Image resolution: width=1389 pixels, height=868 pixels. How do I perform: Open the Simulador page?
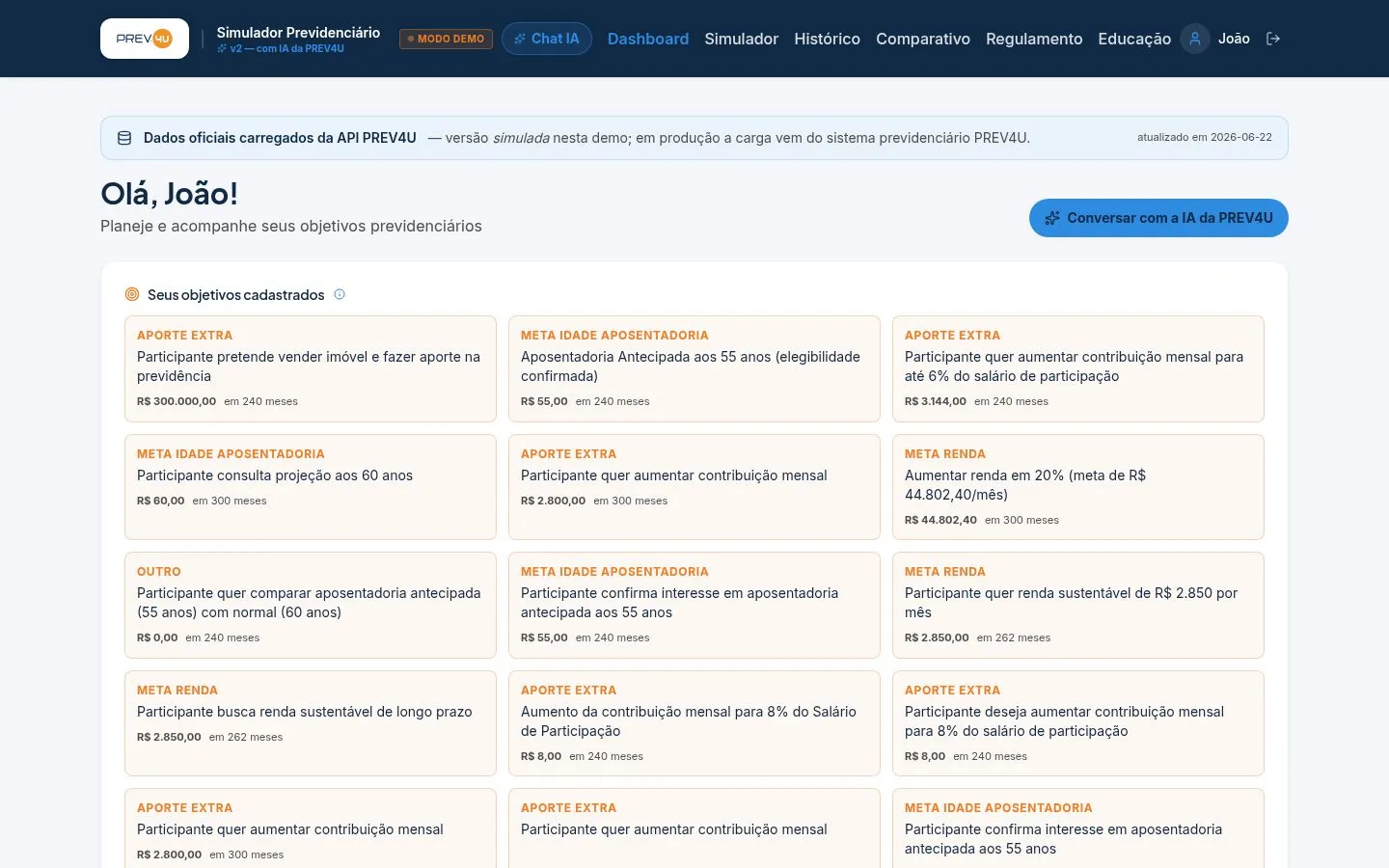tap(742, 39)
